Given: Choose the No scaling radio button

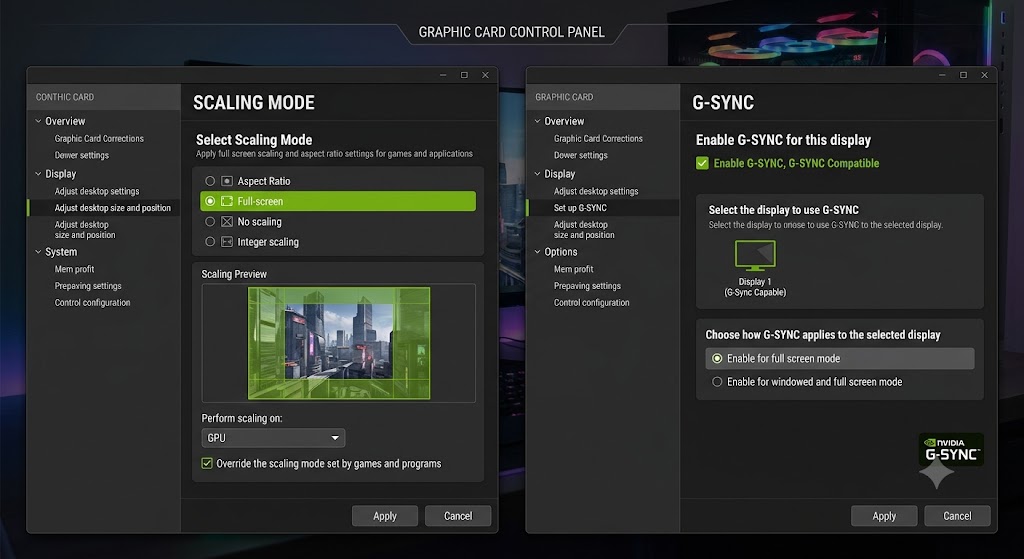Looking at the screenshot, I should [x=210, y=221].
